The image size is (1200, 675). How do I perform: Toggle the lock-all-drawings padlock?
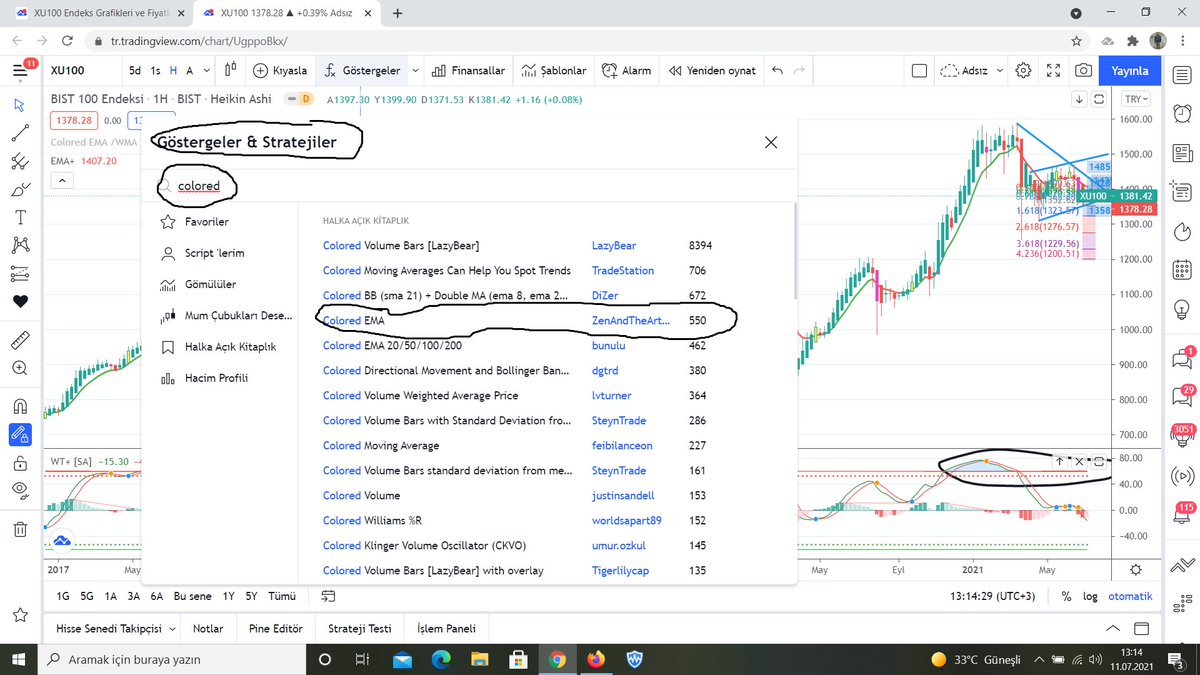(x=20, y=463)
